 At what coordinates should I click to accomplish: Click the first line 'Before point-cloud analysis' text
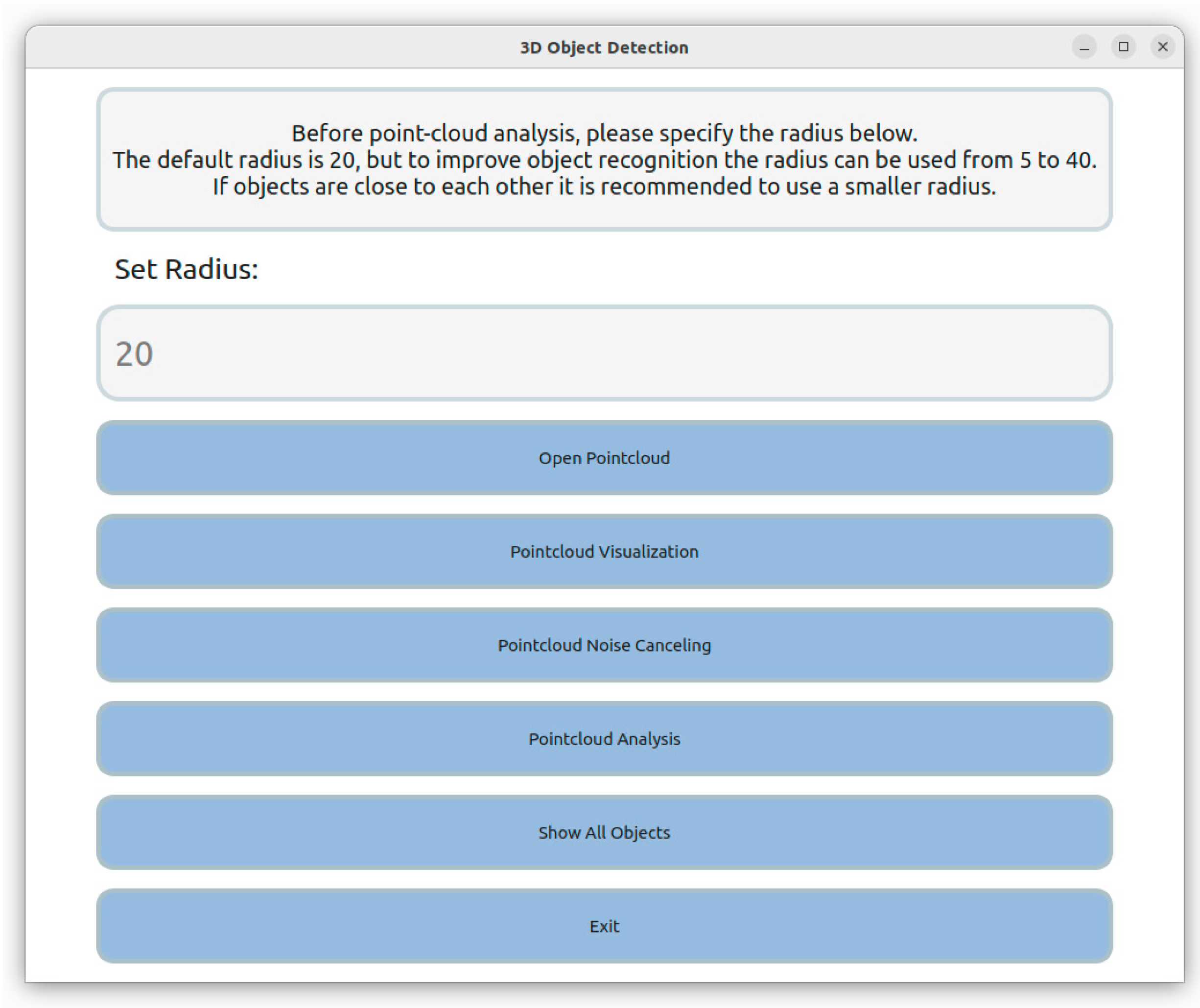604,133
